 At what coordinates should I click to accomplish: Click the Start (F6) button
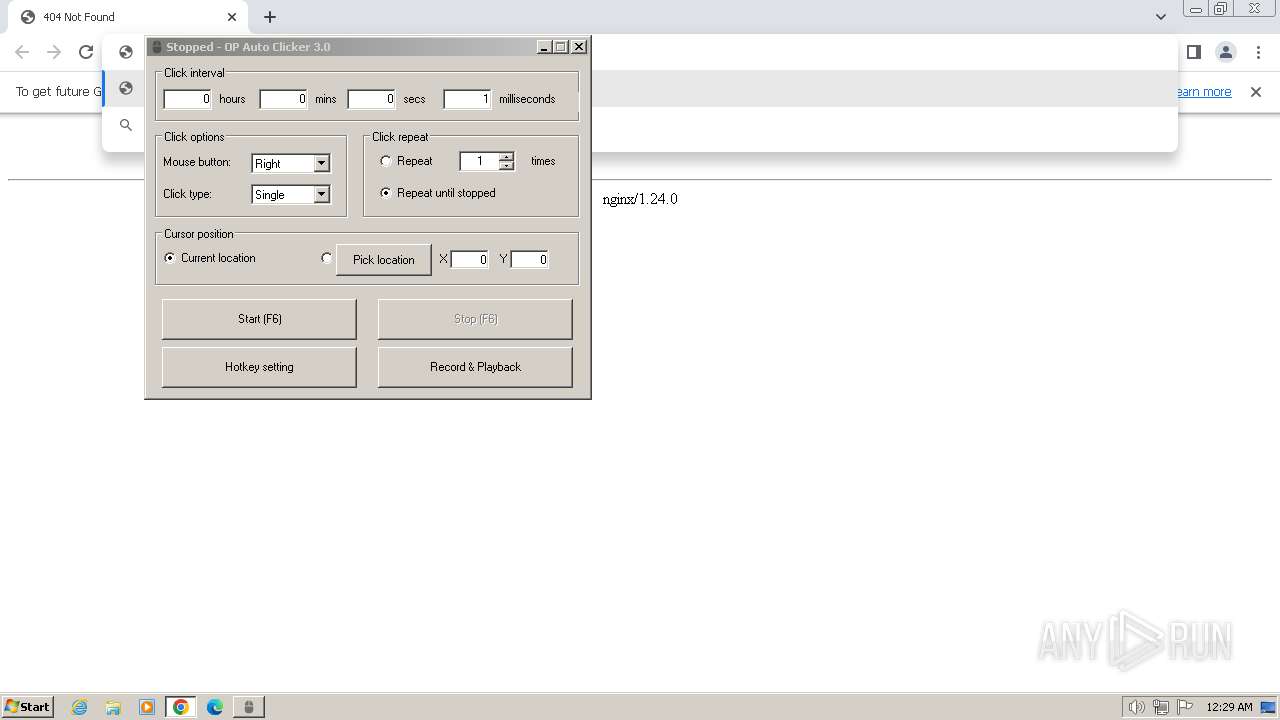[259, 319]
